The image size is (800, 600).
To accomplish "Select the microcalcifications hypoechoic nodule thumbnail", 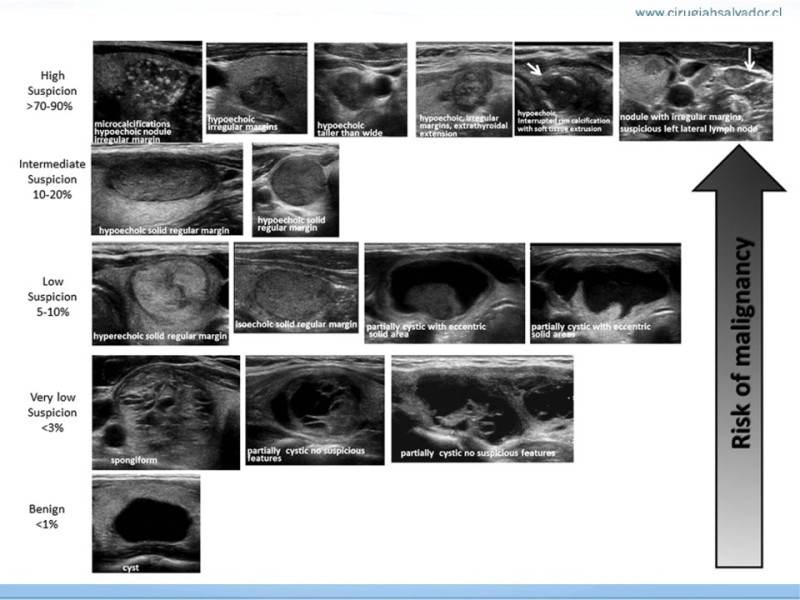I will (146, 93).
